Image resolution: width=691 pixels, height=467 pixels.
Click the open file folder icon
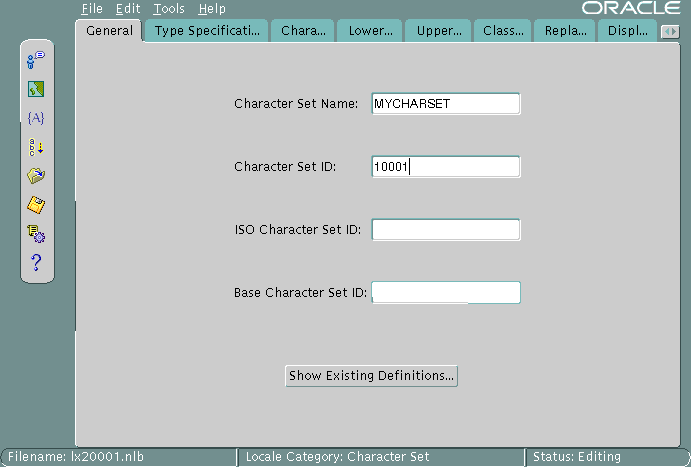coord(36,176)
